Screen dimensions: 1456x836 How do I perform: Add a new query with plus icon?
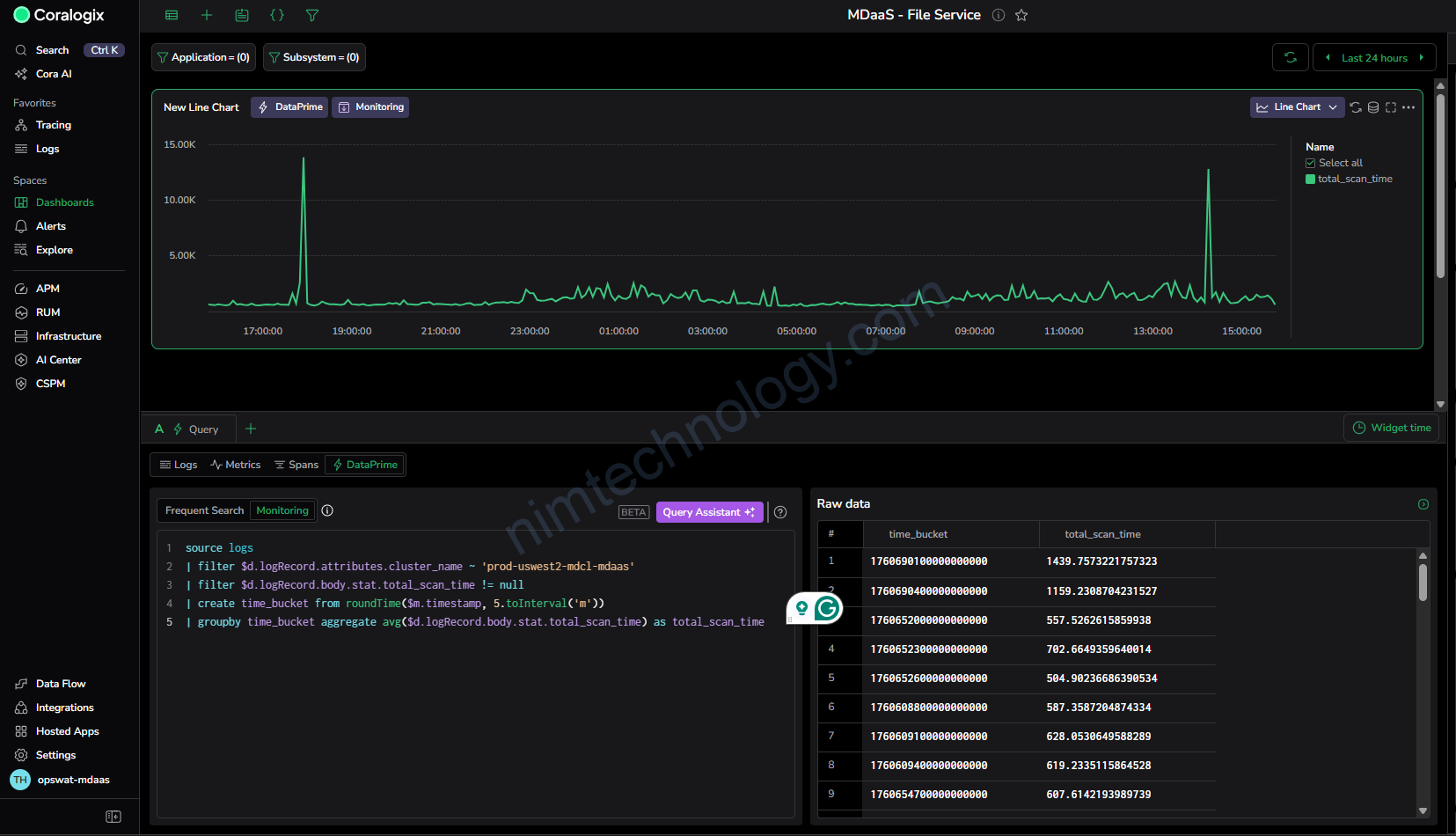pyautogui.click(x=251, y=429)
